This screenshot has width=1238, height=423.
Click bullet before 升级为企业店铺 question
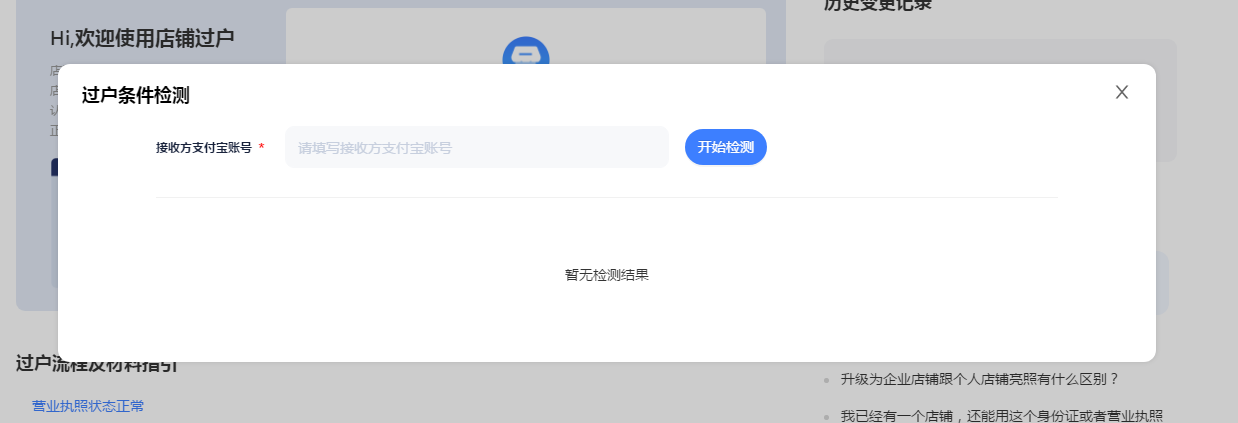point(826,380)
